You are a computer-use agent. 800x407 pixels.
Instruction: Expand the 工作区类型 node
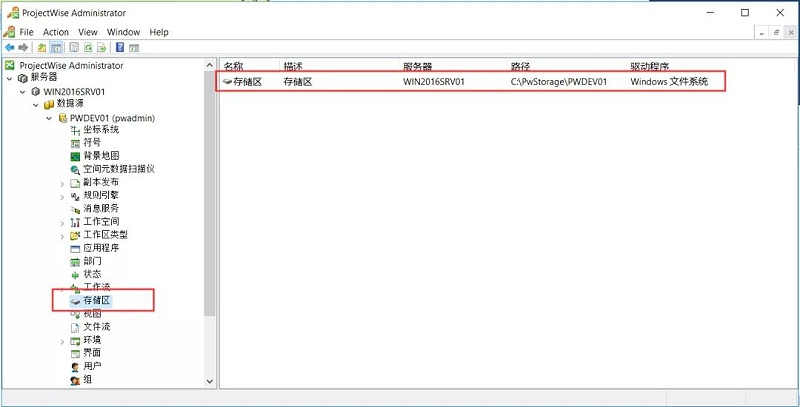62,236
